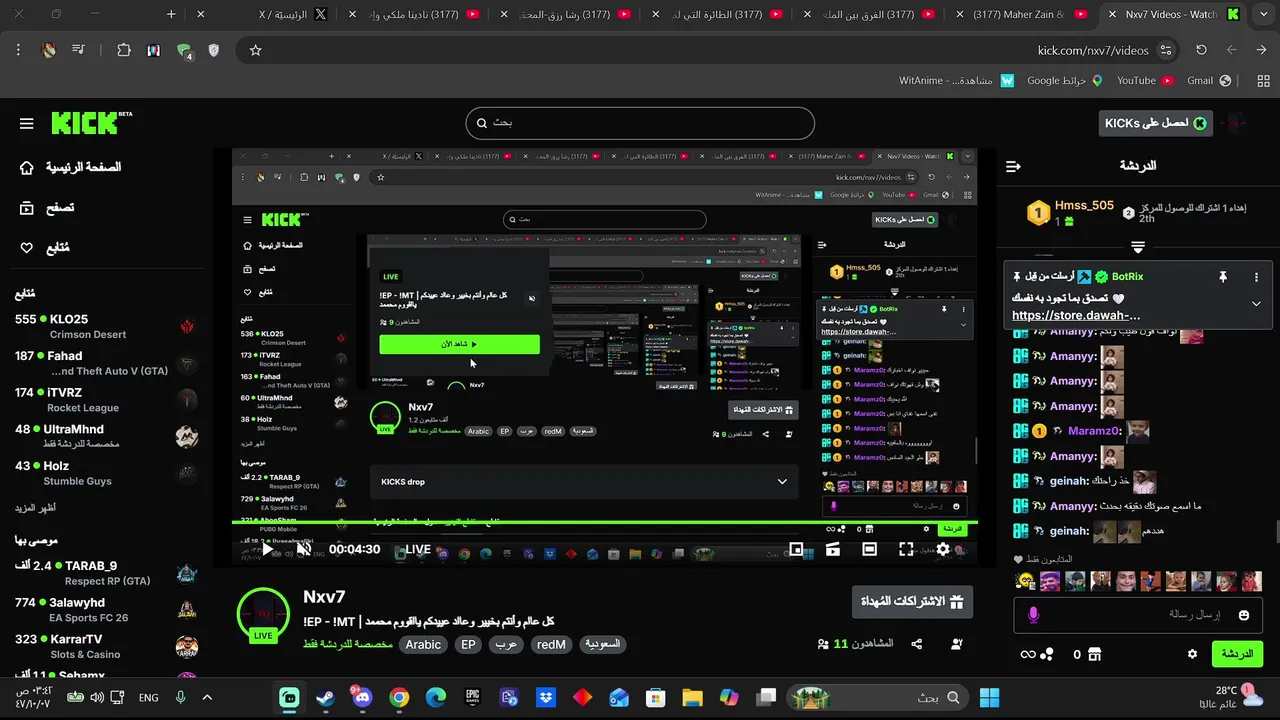Open video player settings gear
This screenshot has width=1280, height=720.
point(943,549)
